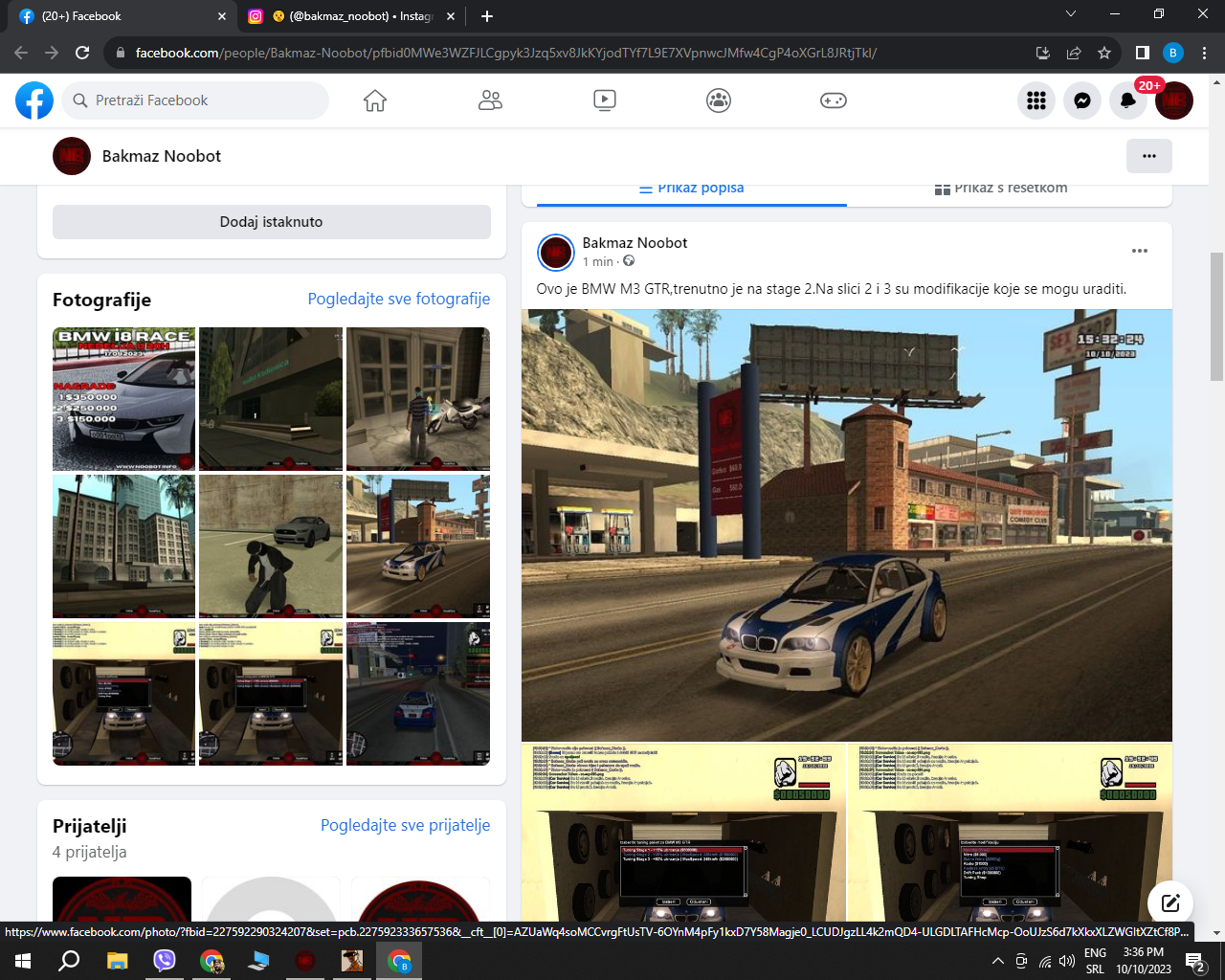Switch to Prikaz popisa tab

pos(692,189)
